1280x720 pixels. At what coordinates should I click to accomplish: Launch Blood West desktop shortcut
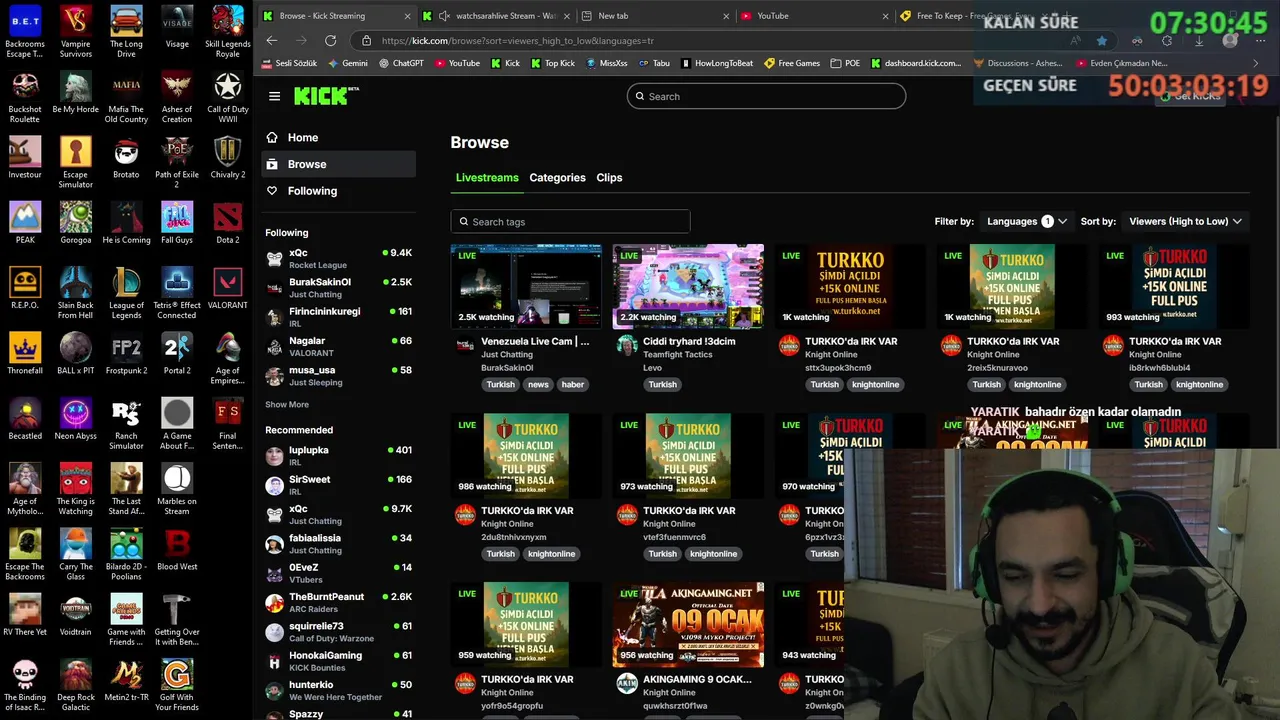[177, 550]
